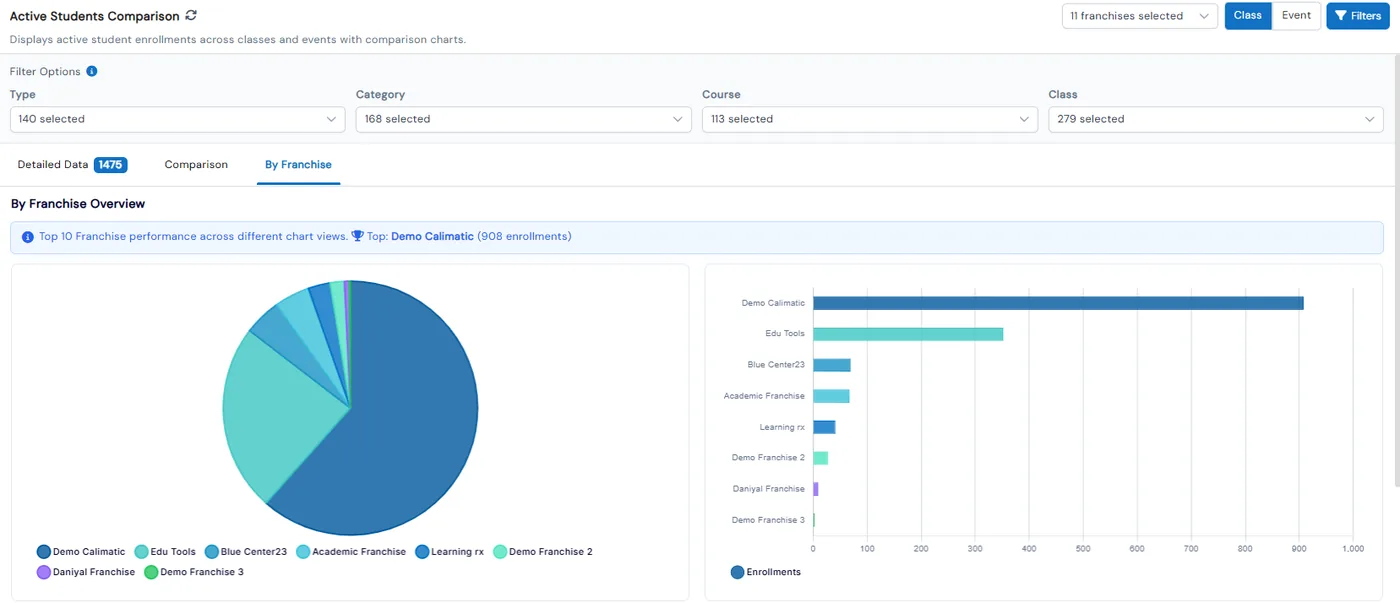Viewport: 1400px width, 603px height.
Task: Click the By Franchise Overview heading
Action: coord(78,204)
